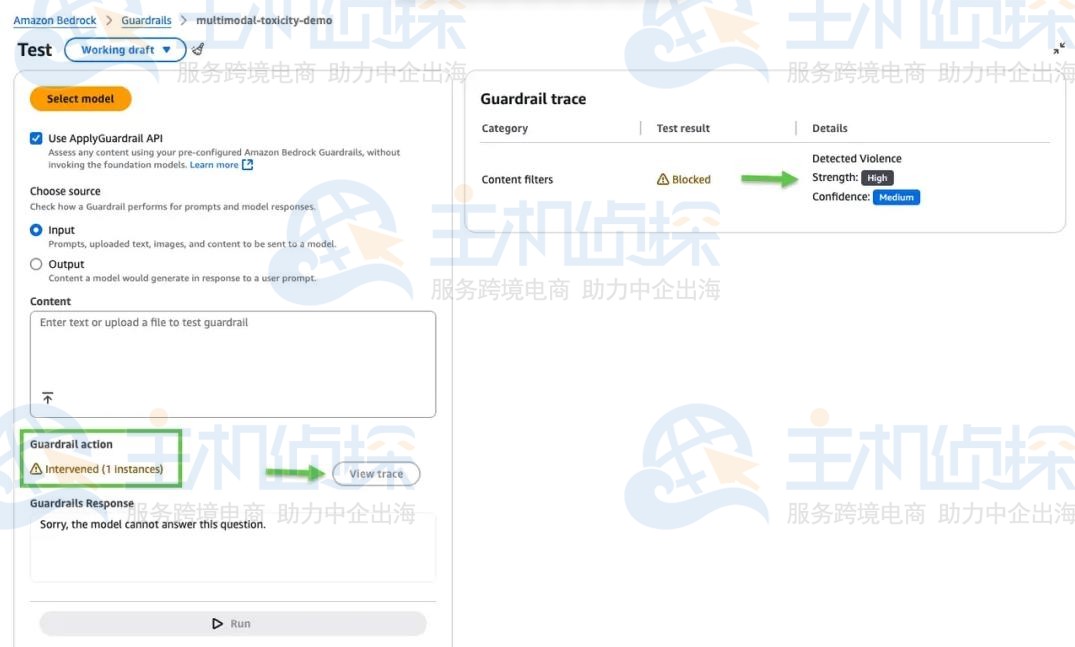The image size is (1075, 647).
Task: Click the Learn more link
Action: [212, 164]
